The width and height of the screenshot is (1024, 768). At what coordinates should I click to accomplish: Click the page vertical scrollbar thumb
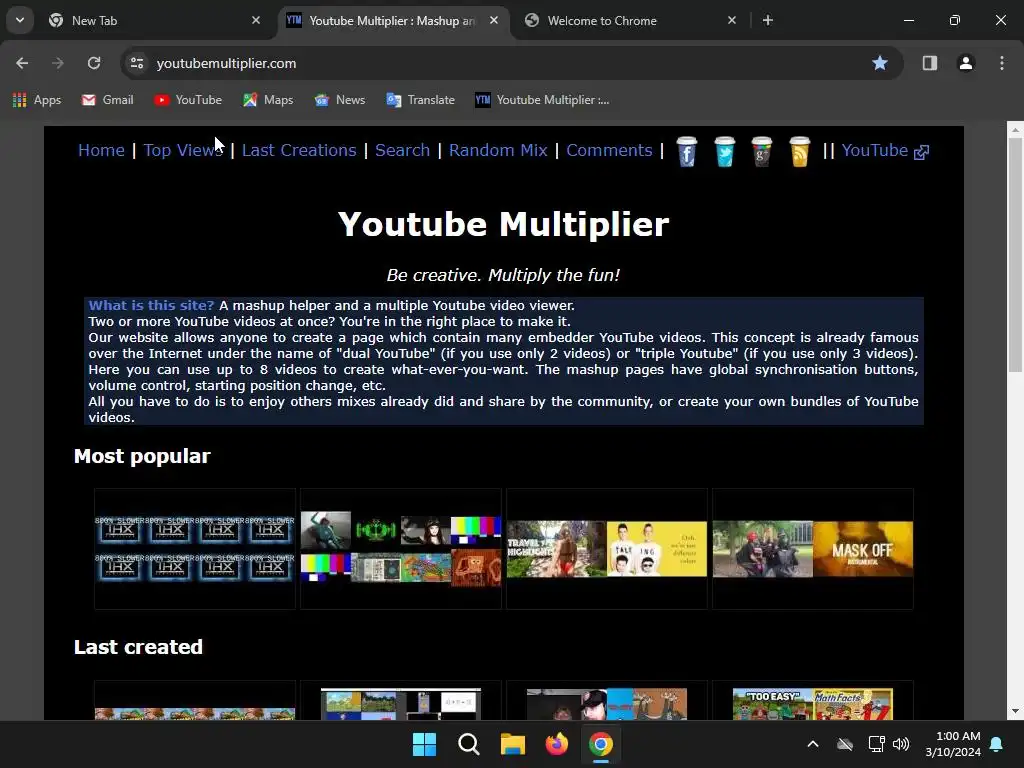coord(1015,255)
